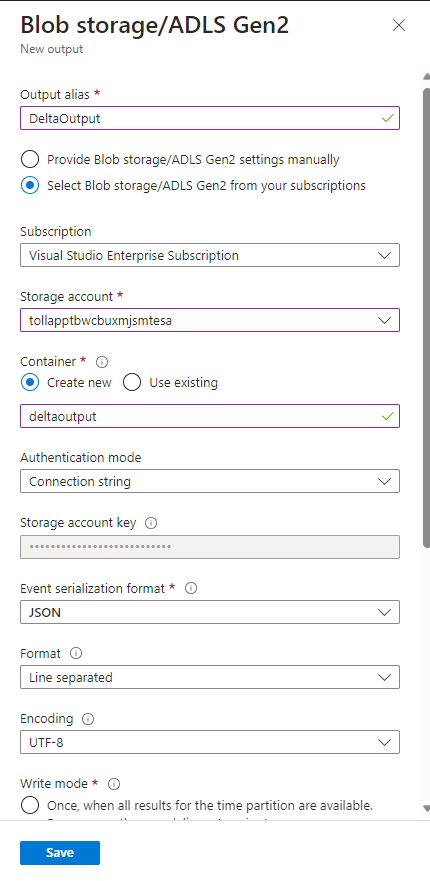The width and height of the screenshot is (430, 881).
Task: Select Provide Blob storage settings manually option
Action: pos(30,160)
